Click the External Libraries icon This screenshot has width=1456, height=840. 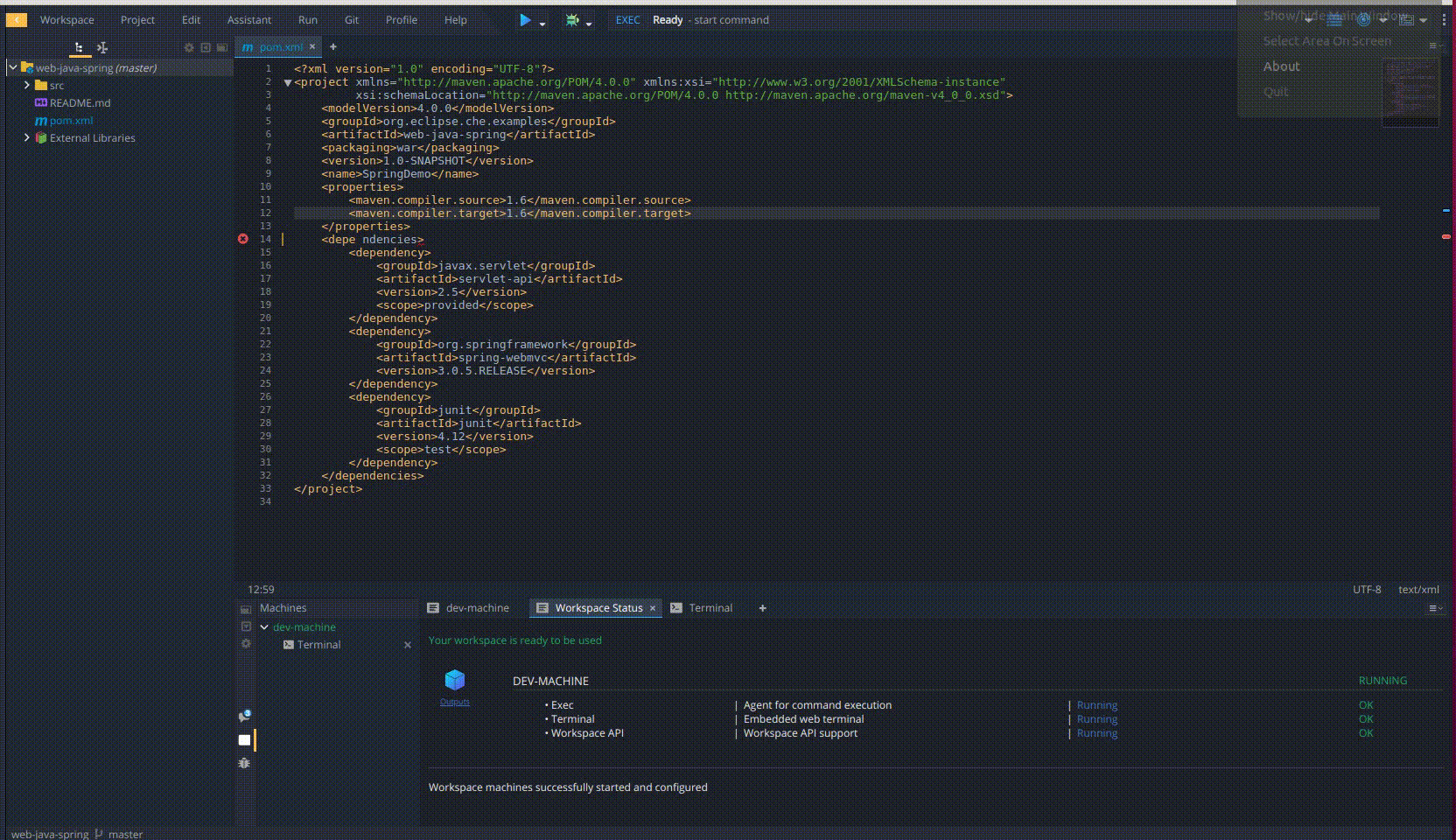41,137
